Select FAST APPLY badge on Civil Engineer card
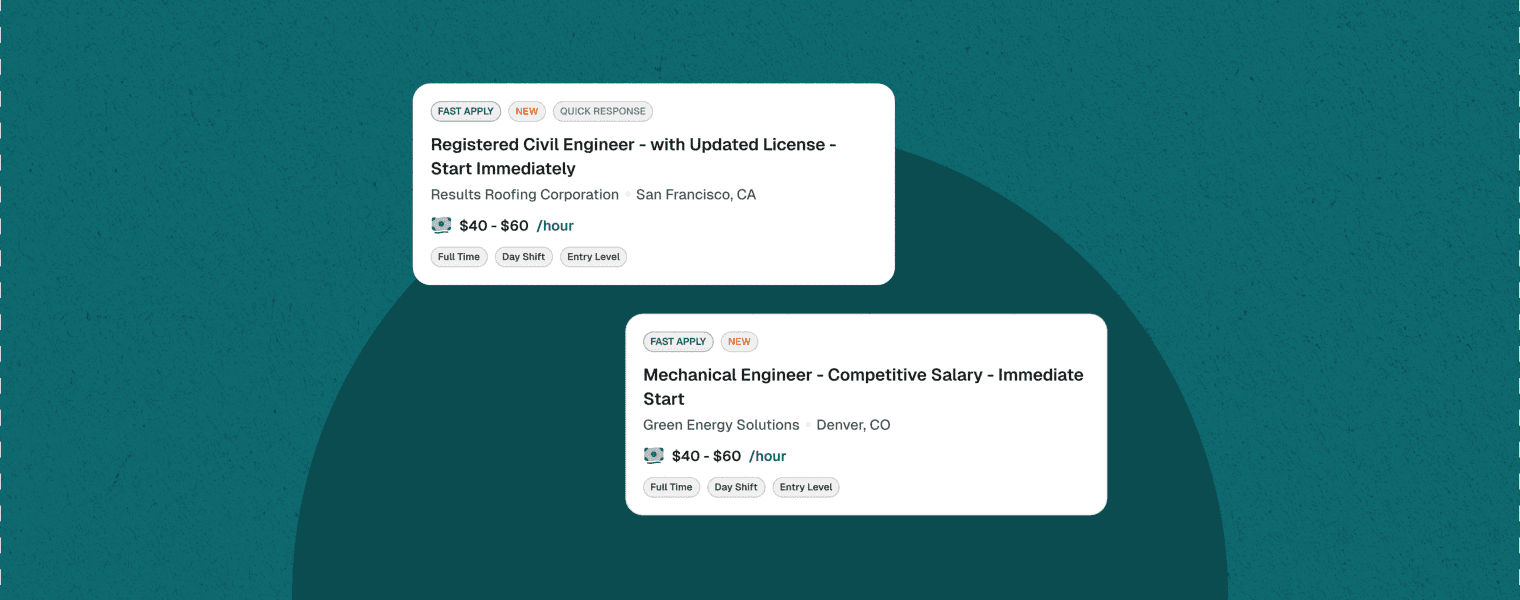The width and height of the screenshot is (1520, 600). click(x=466, y=112)
